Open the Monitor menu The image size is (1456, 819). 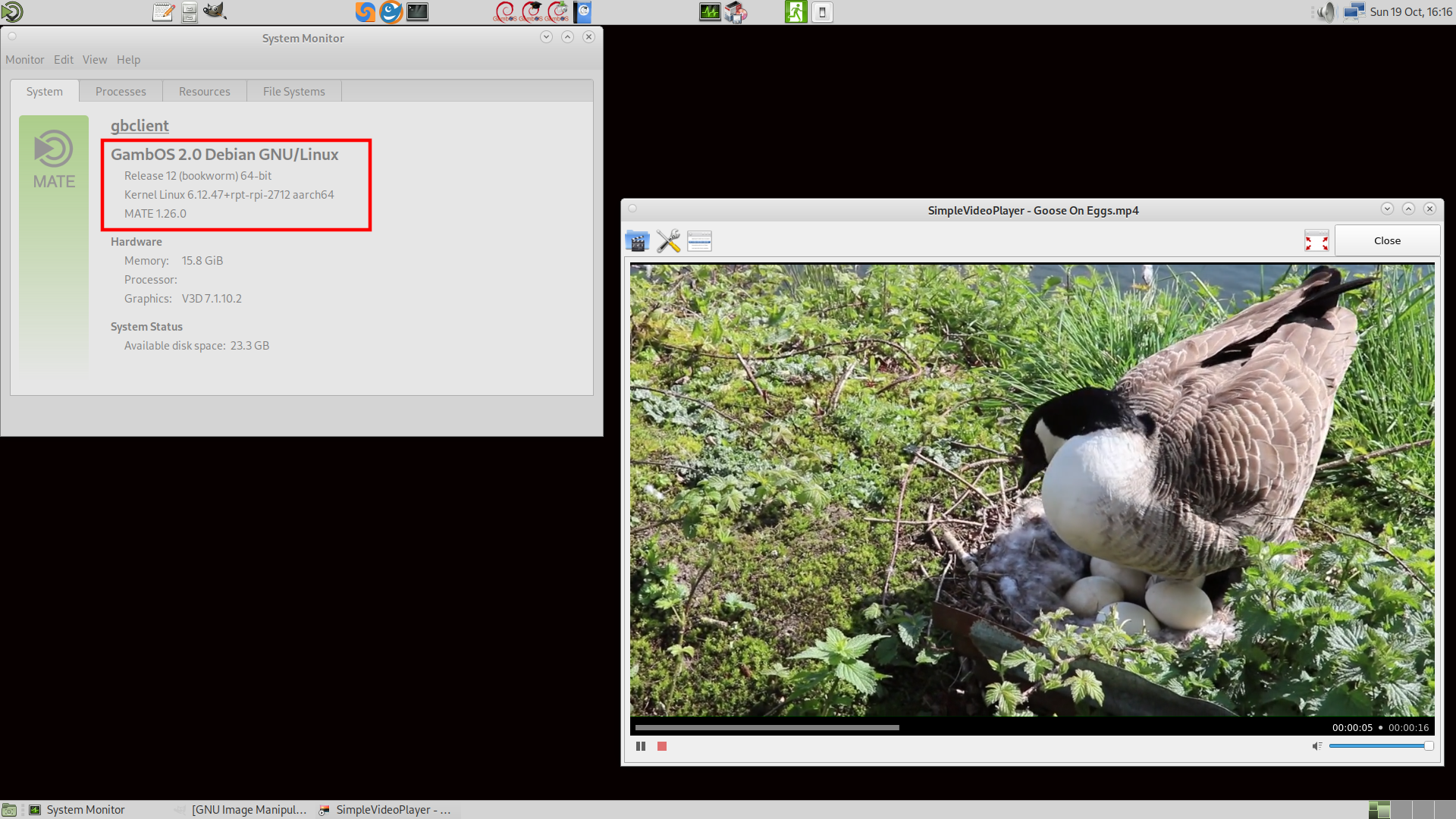24,59
